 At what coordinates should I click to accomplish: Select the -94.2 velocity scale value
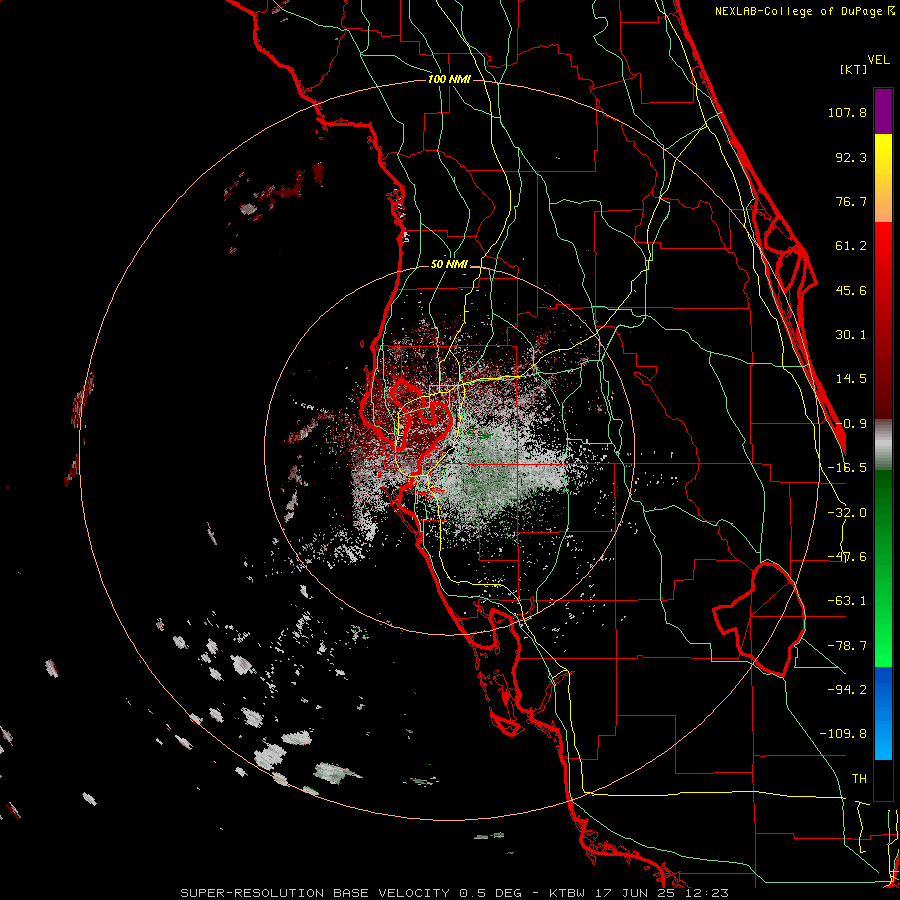[x=847, y=689]
